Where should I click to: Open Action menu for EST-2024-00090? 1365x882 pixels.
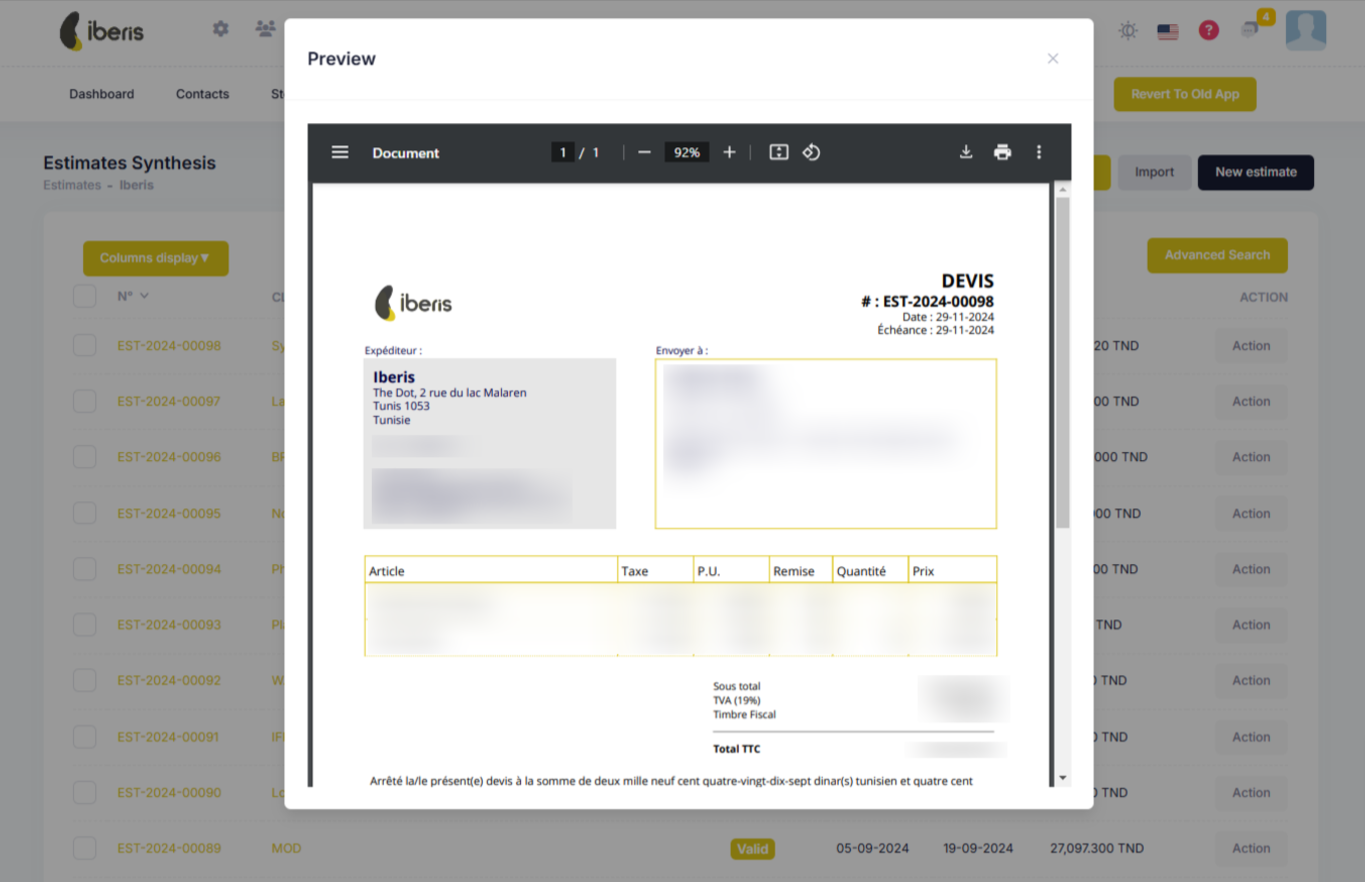point(1251,793)
